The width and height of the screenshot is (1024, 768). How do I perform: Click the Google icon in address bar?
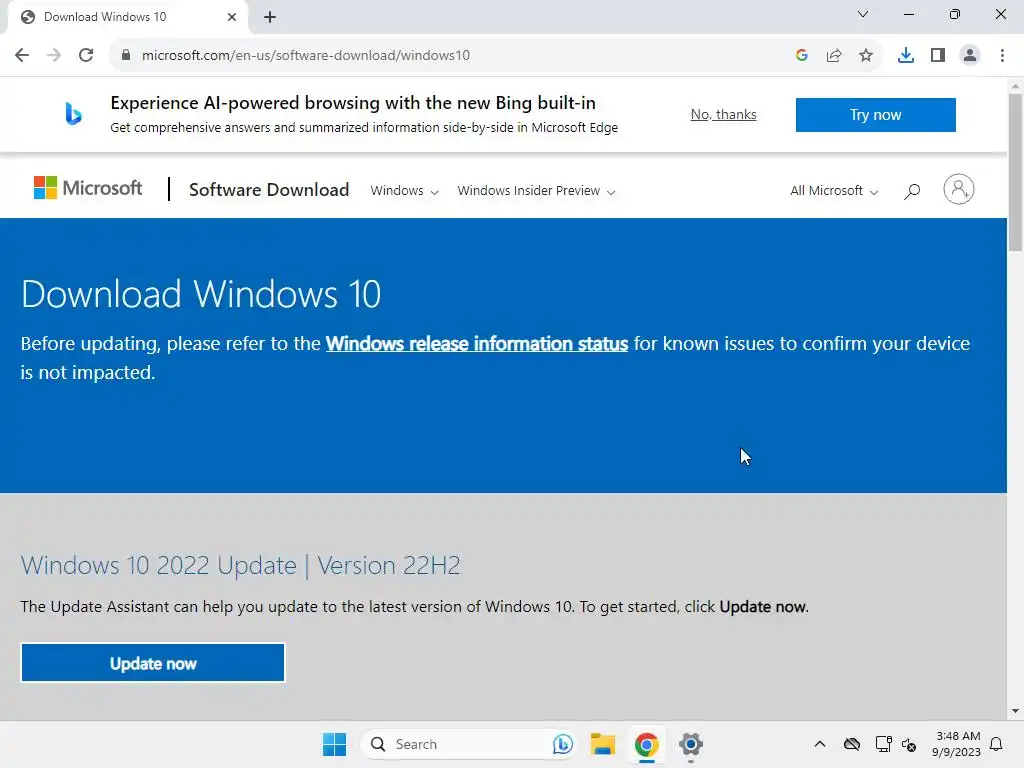[802, 55]
